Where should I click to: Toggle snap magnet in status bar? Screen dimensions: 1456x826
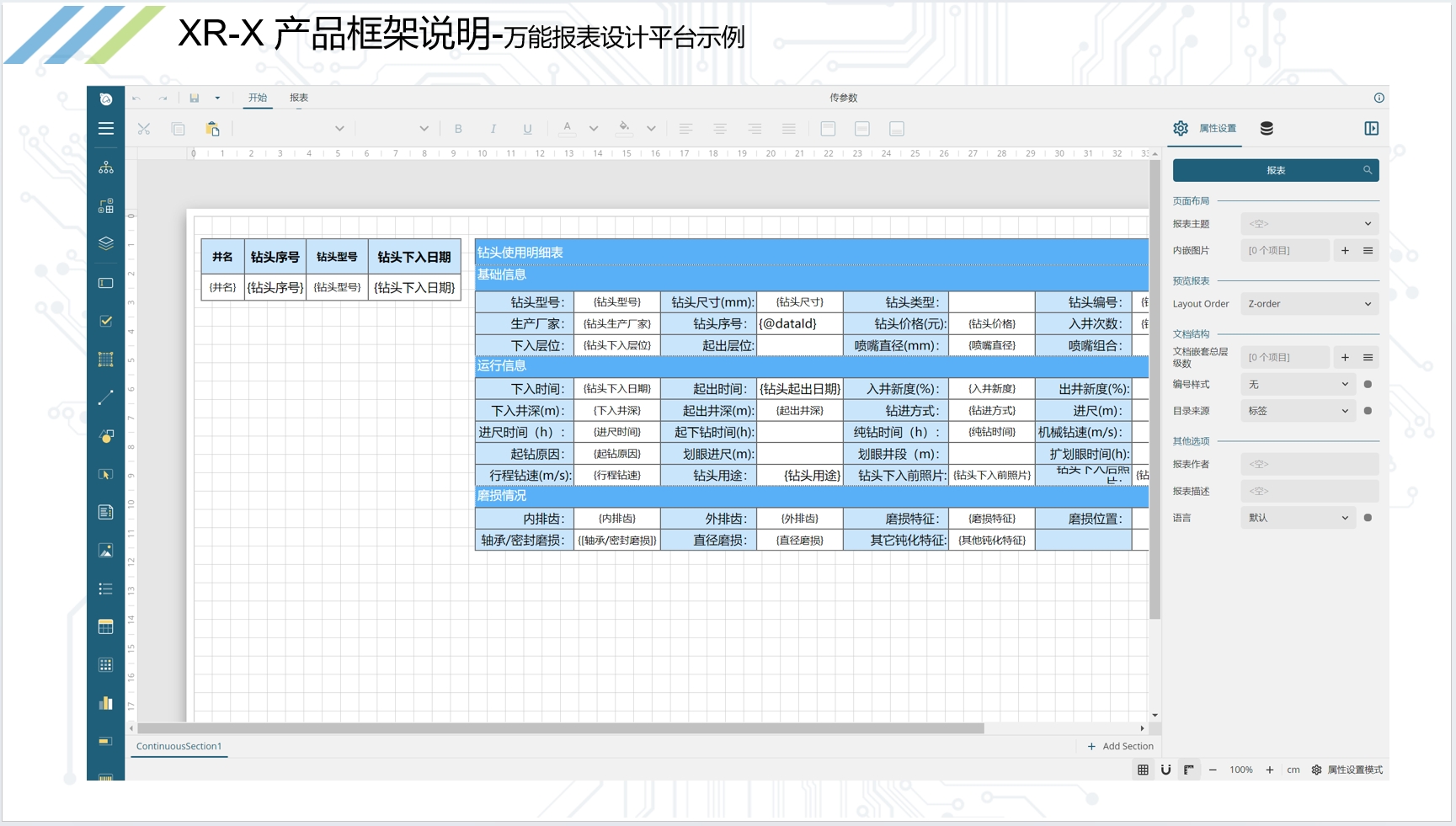point(1165,770)
